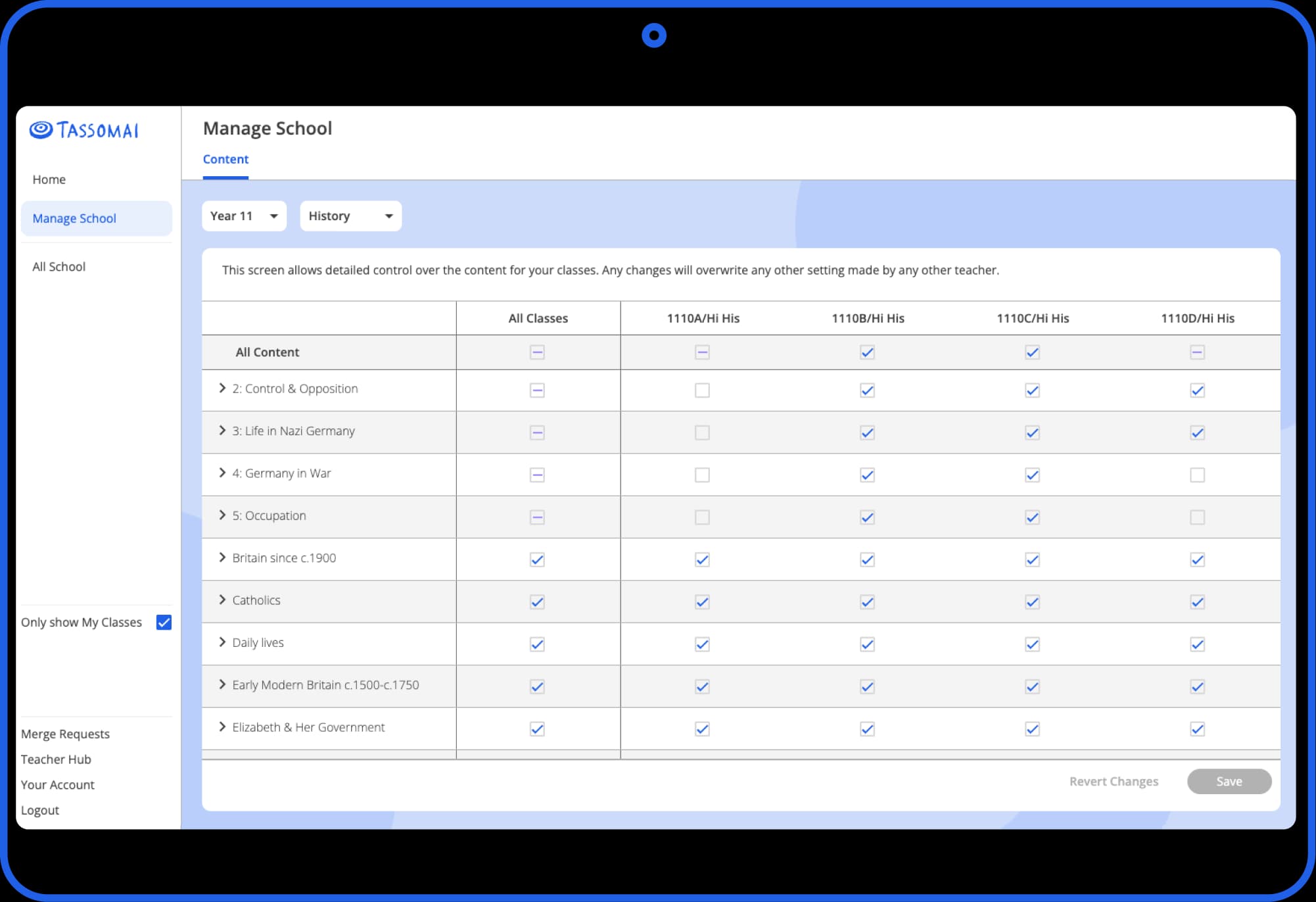1316x902 pixels.
Task: Uncheck Britain since c.1900 for All Classes
Action: pos(537,559)
